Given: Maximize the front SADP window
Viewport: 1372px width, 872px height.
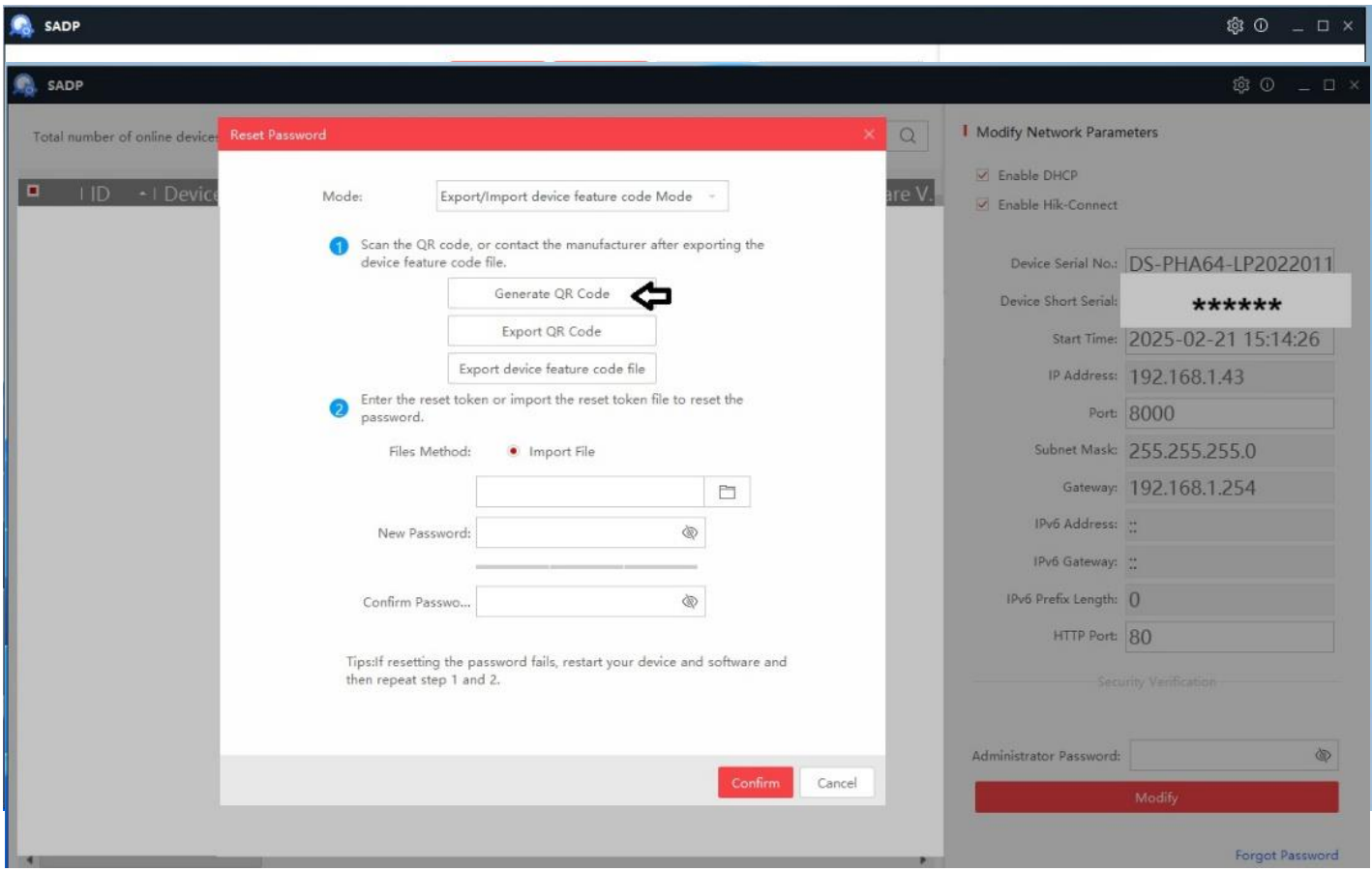Looking at the screenshot, I should click(1328, 85).
